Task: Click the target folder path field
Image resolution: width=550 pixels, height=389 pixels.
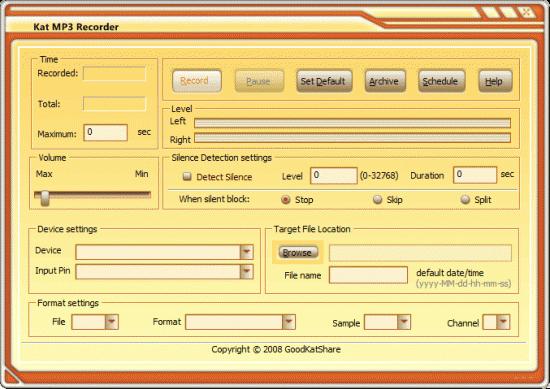Action: (x=420, y=253)
